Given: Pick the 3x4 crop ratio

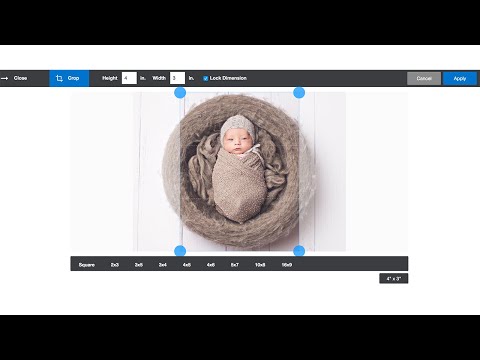Looking at the screenshot, I should coord(163,265).
